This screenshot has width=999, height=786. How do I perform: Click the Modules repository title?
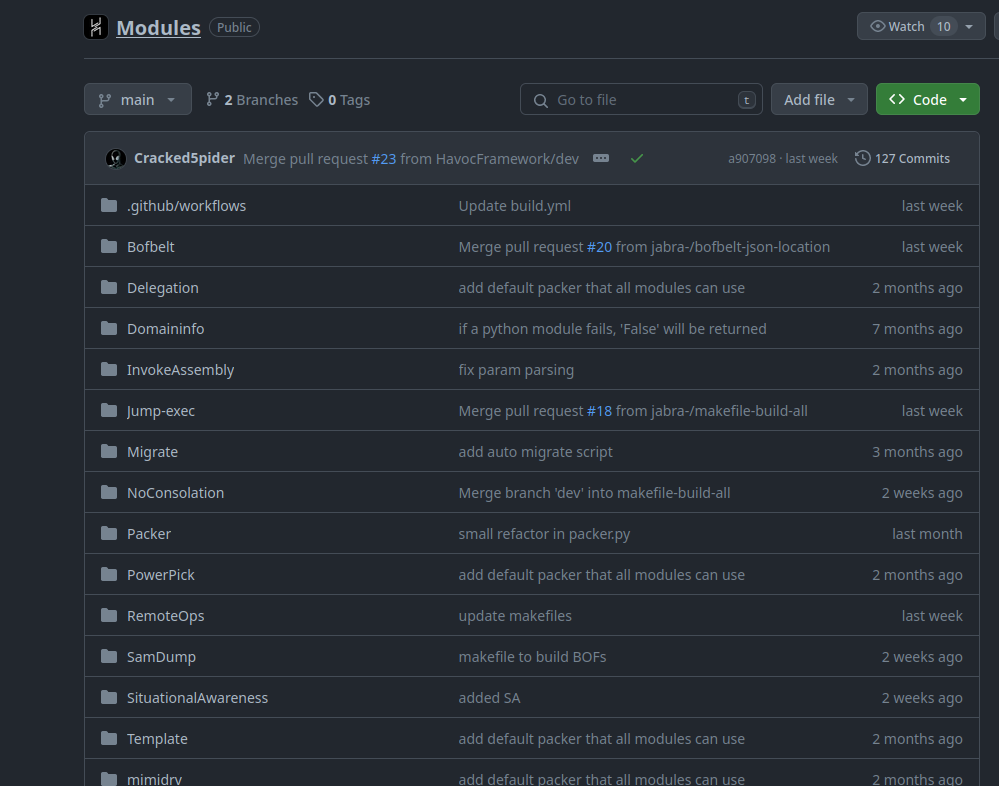click(x=158, y=28)
